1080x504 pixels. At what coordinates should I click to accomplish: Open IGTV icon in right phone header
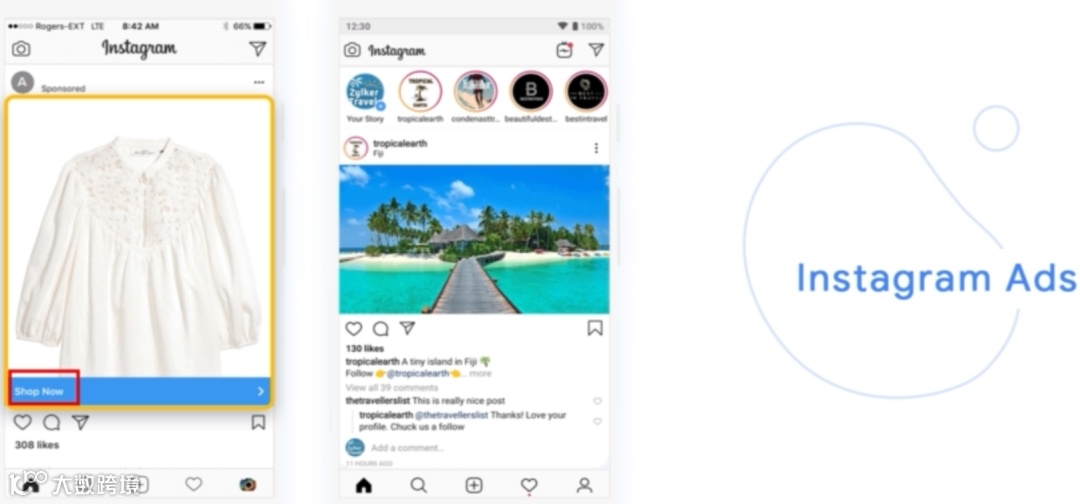[x=564, y=50]
